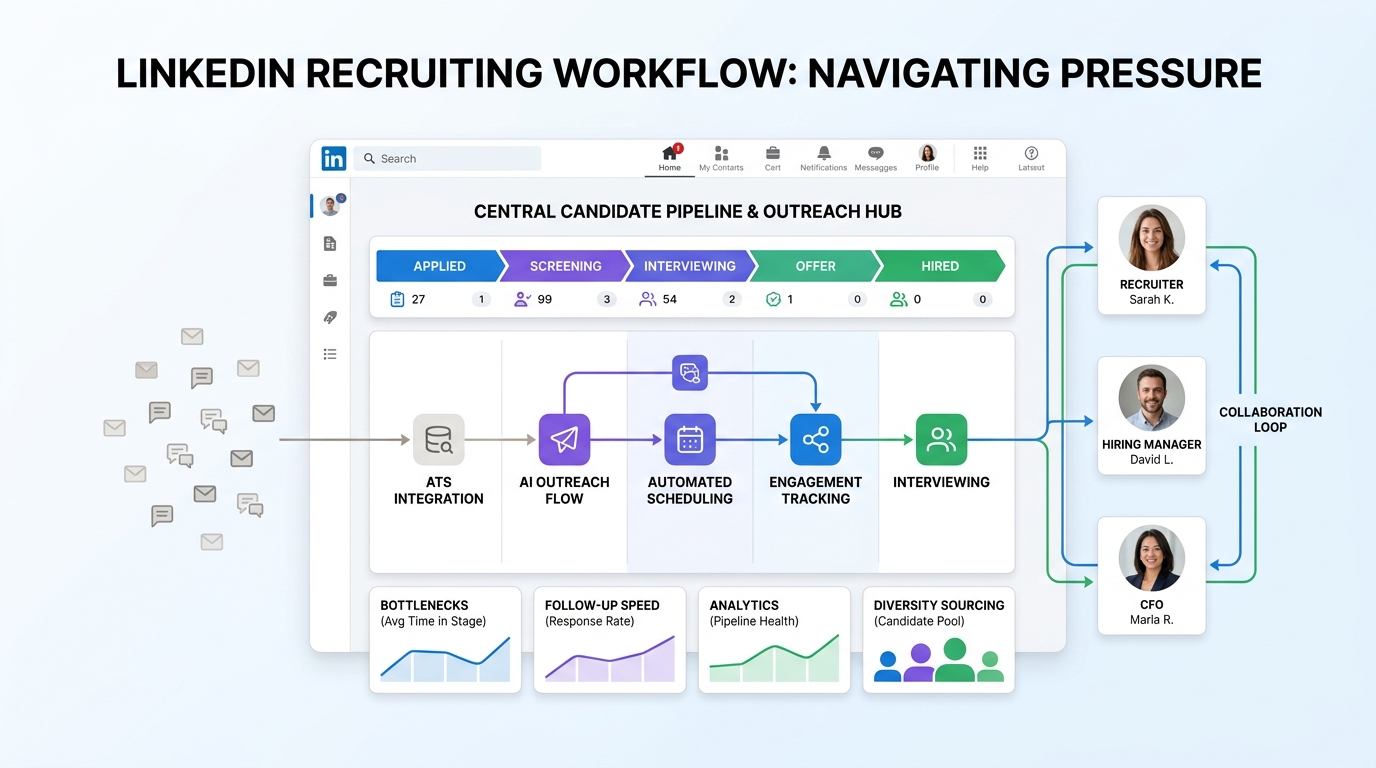
Task: Open the Recruiter Sarah K. card
Action: coord(1151,256)
